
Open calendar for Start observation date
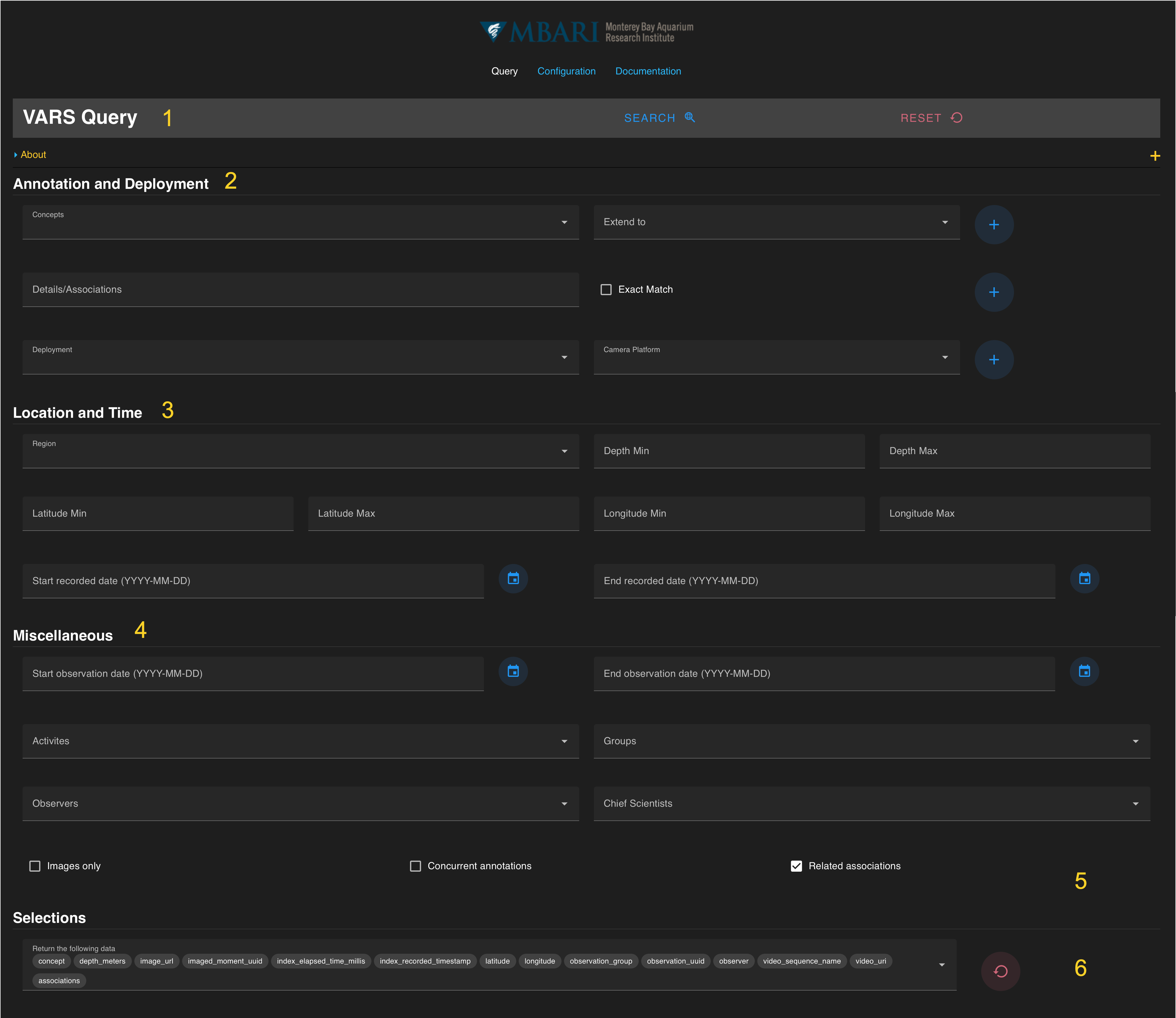pos(513,671)
